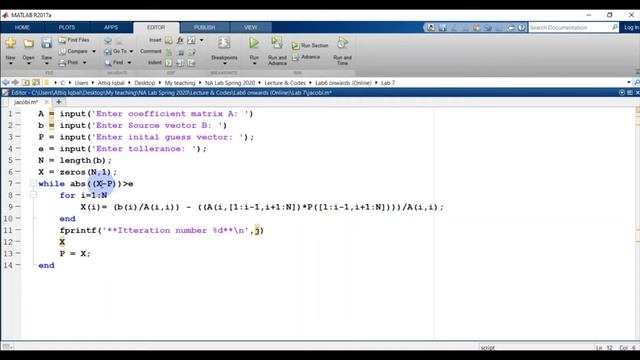The height and width of the screenshot is (360, 640).
Task: Click the Smart Indent icon
Action: (169, 63)
